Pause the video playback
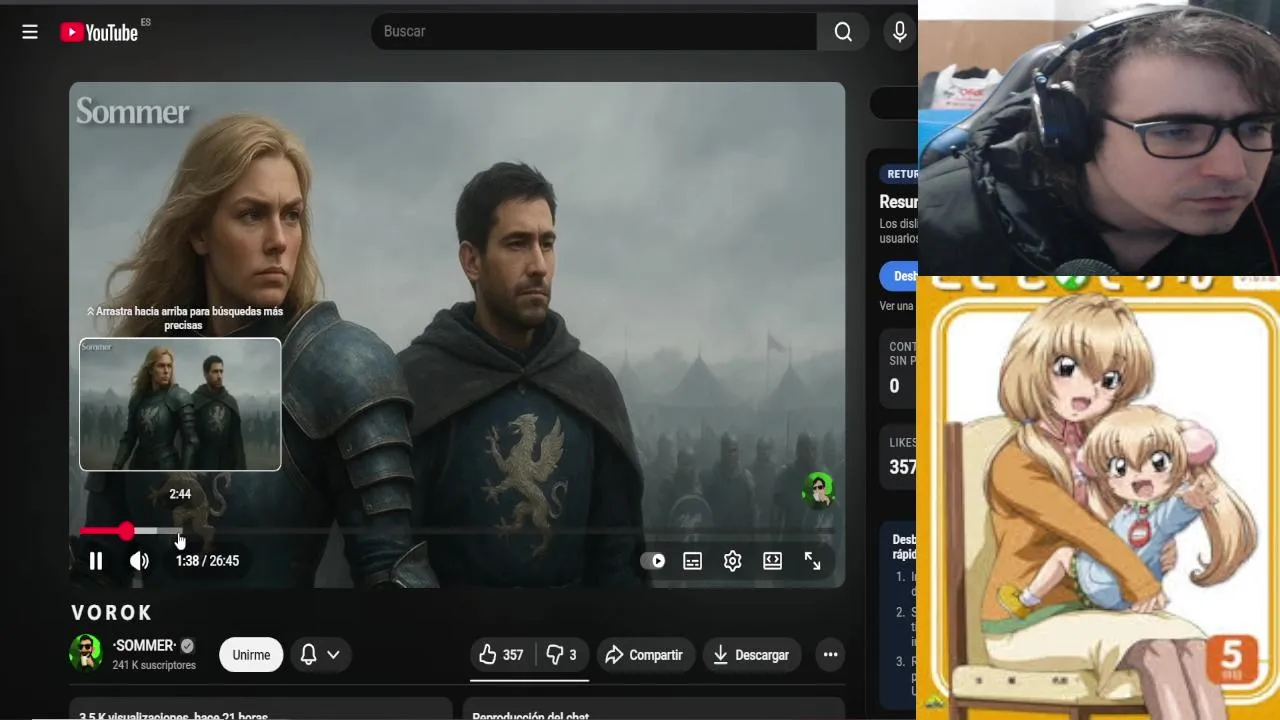This screenshot has height=720, width=1280. click(x=96, y=561)
